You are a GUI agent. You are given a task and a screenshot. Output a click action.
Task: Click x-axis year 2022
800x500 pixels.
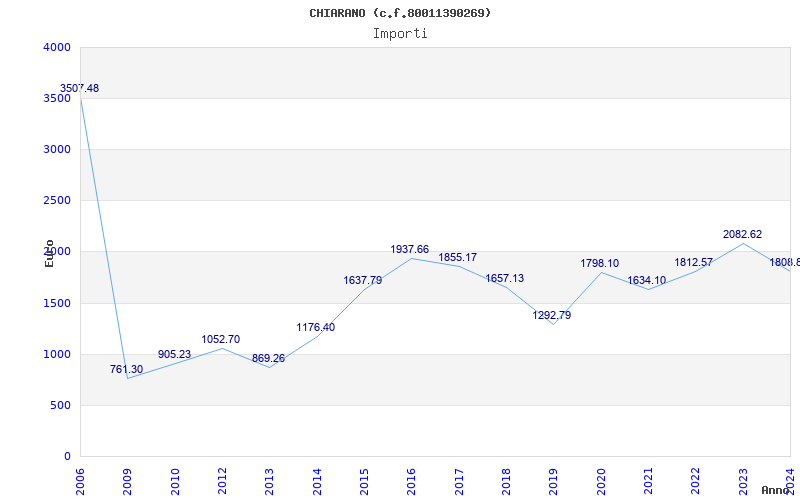(x=696, y=482)
